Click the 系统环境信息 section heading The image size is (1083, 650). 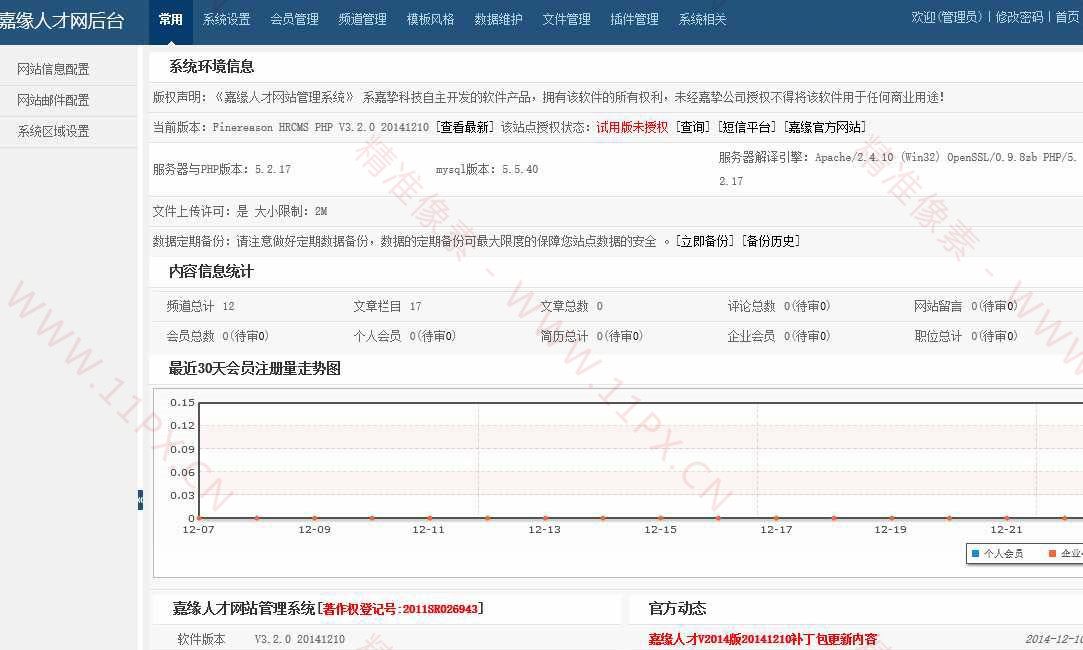(x=211, y=66)
